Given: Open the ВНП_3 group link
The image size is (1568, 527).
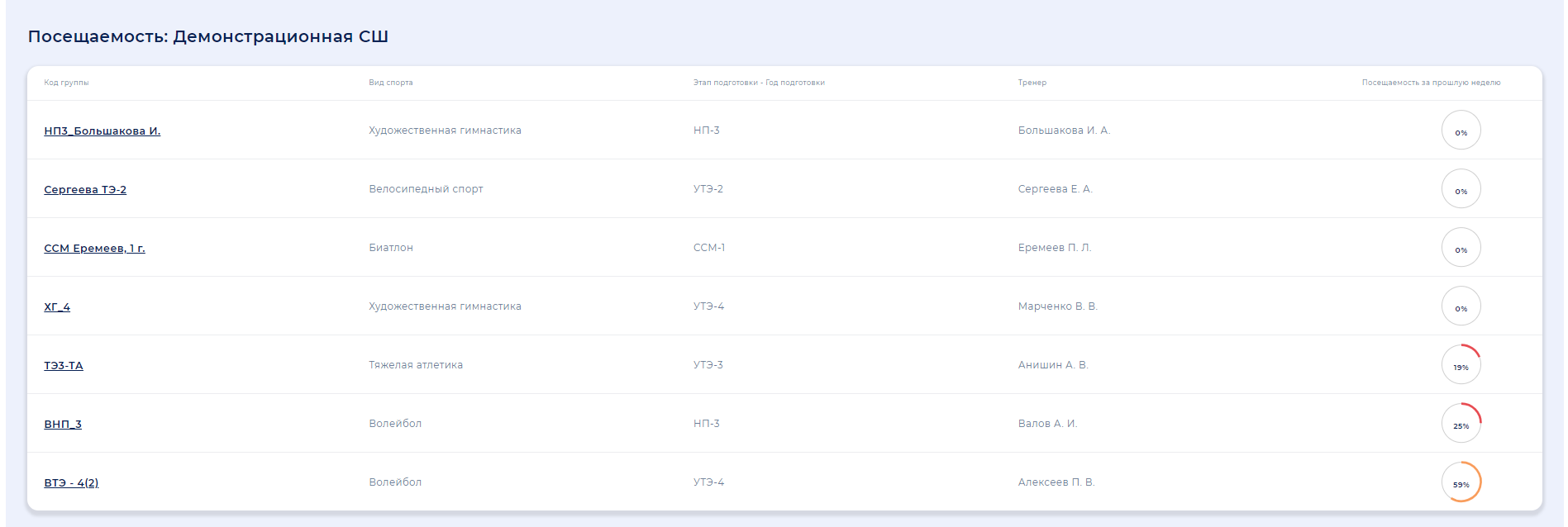Looking at the screenshot, I should click(63, 424).
